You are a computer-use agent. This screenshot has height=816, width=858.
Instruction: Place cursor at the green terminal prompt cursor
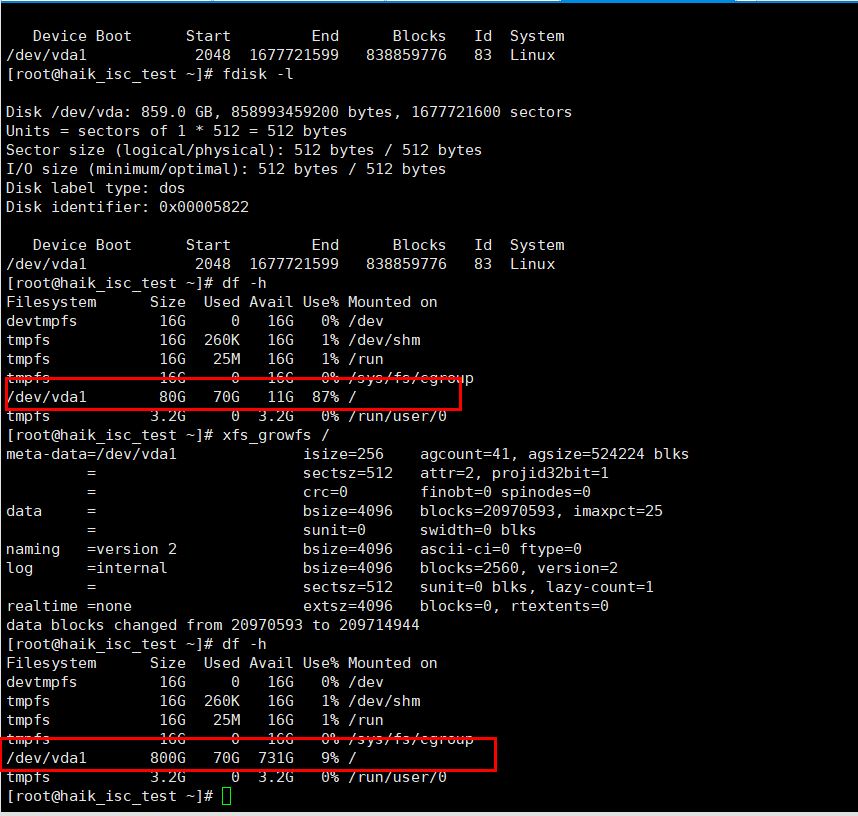tap(227, 796)
